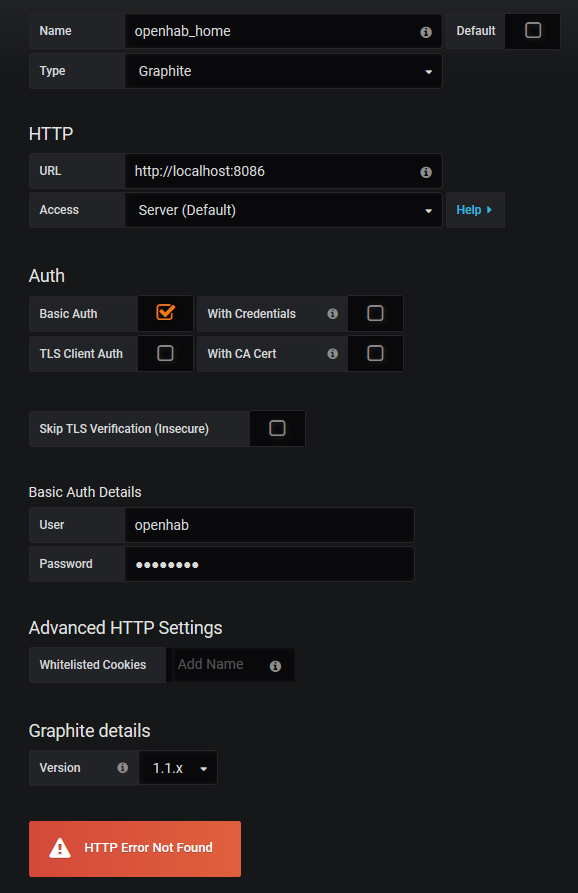Viewport: 578px width, 893px height.
Task: Click the Access label
Action: pos(59,210)
